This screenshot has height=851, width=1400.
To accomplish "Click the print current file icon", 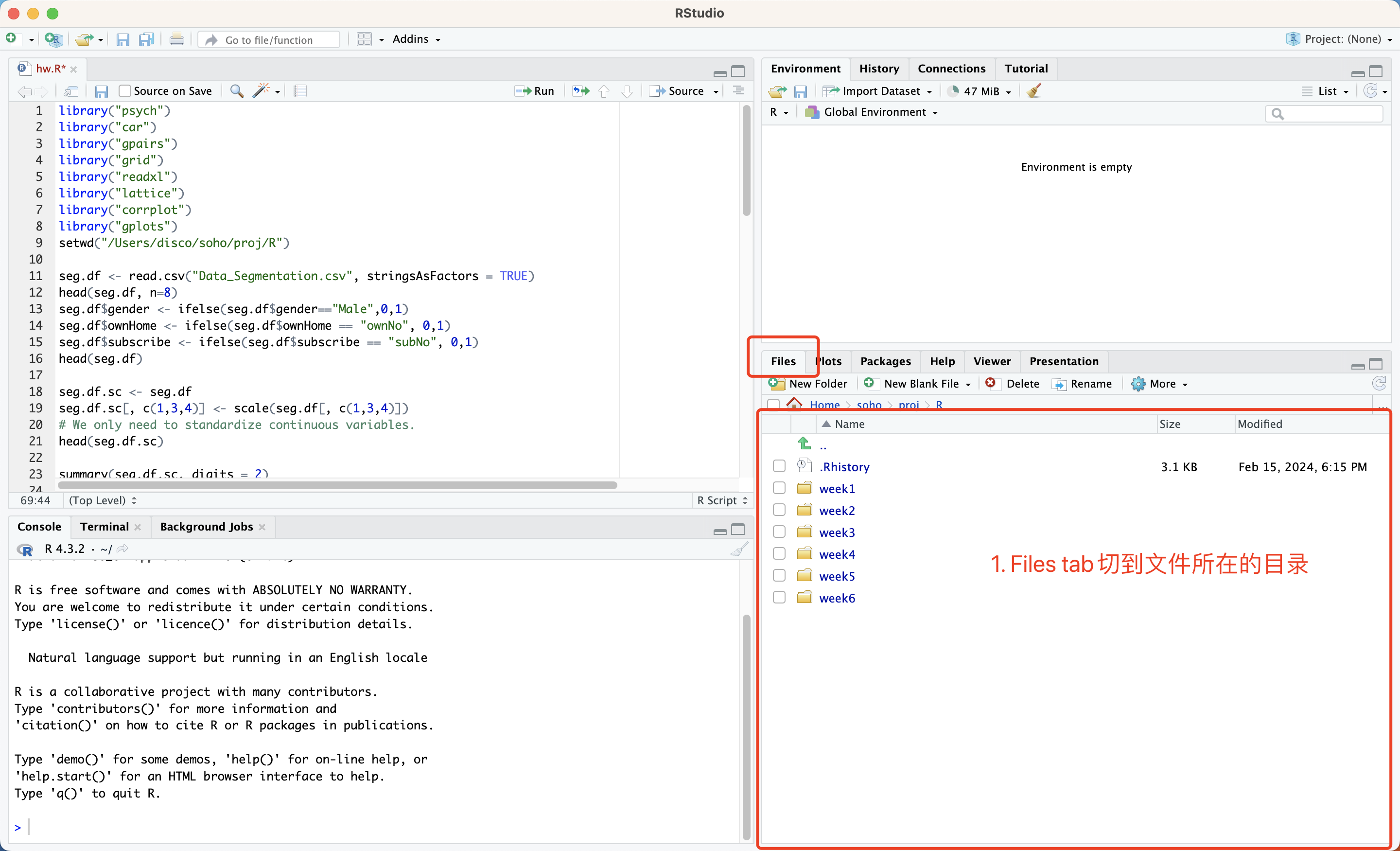I will tap(177, 39).
